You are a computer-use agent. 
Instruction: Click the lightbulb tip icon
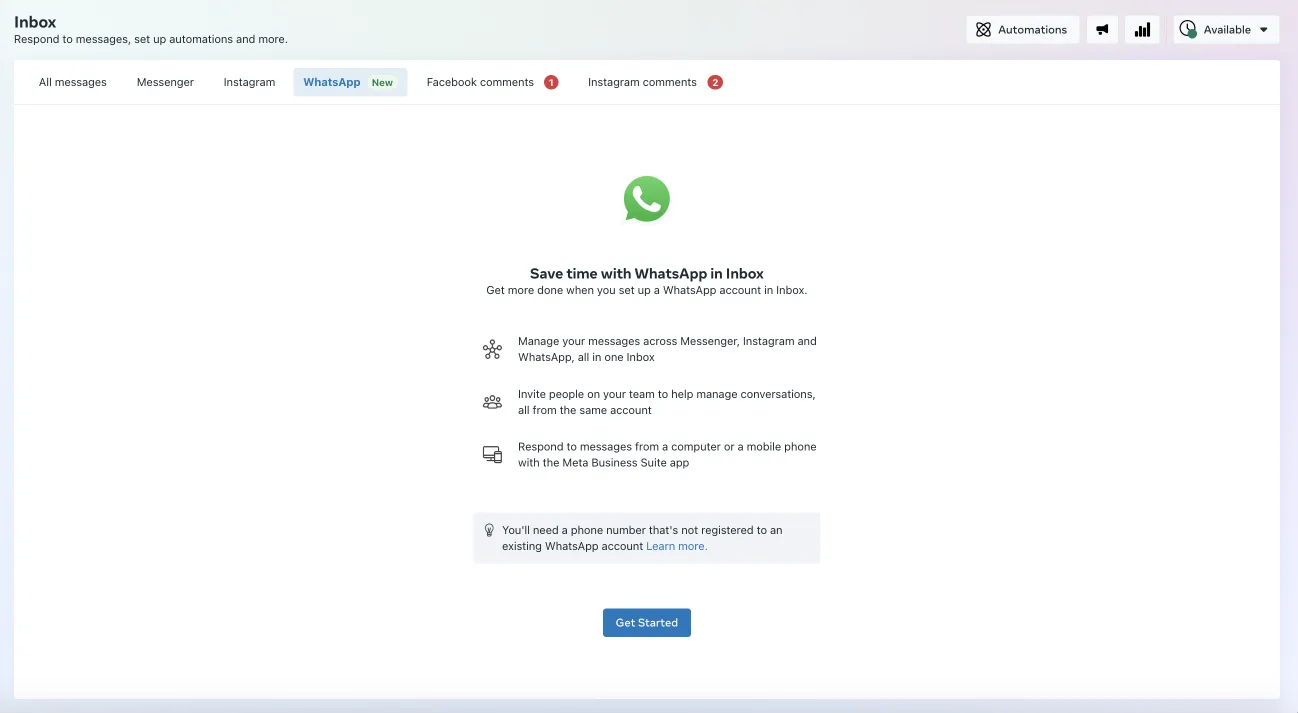[x=489, y=530]
